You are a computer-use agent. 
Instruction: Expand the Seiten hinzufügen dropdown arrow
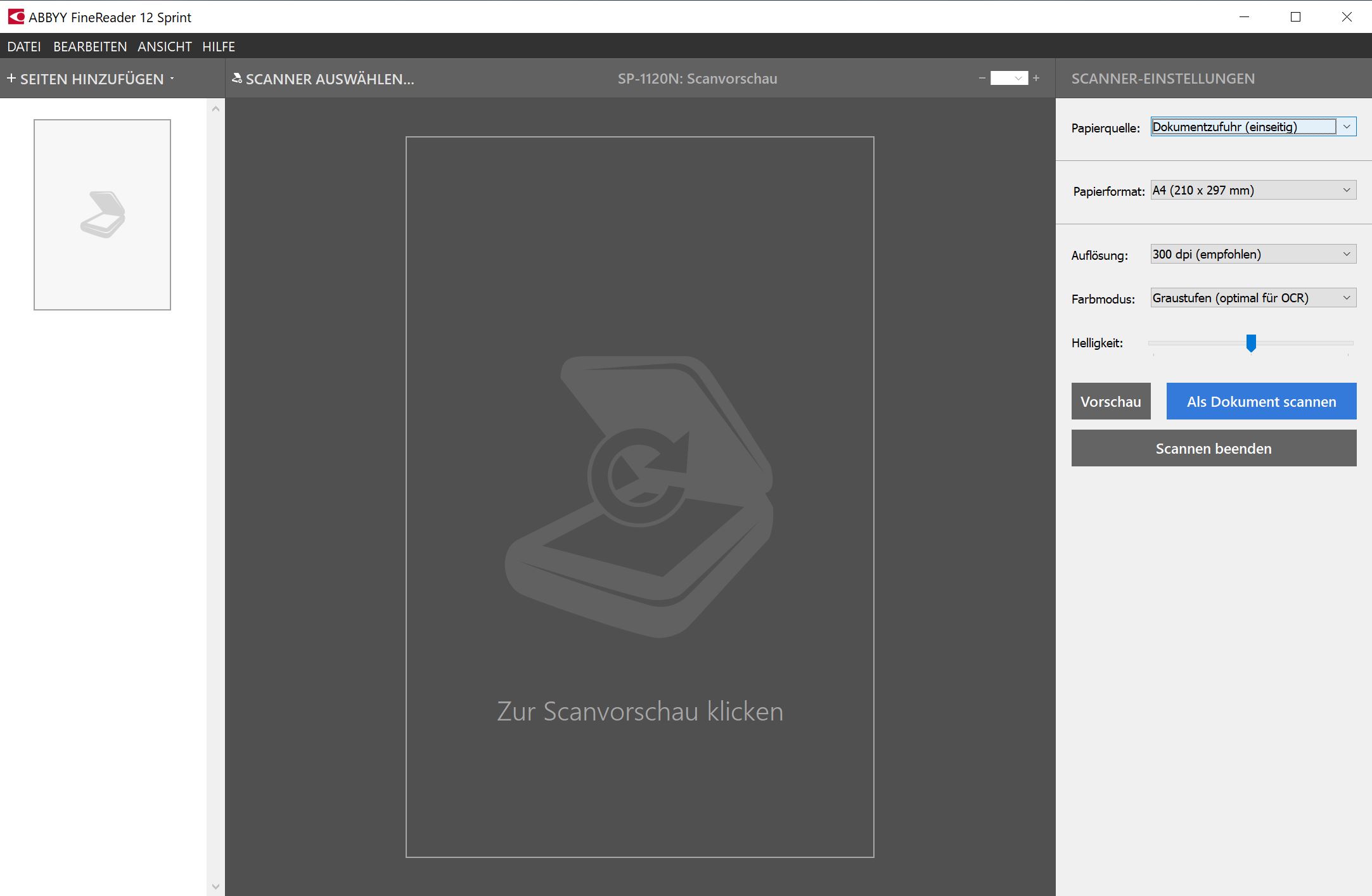(172, 79)
